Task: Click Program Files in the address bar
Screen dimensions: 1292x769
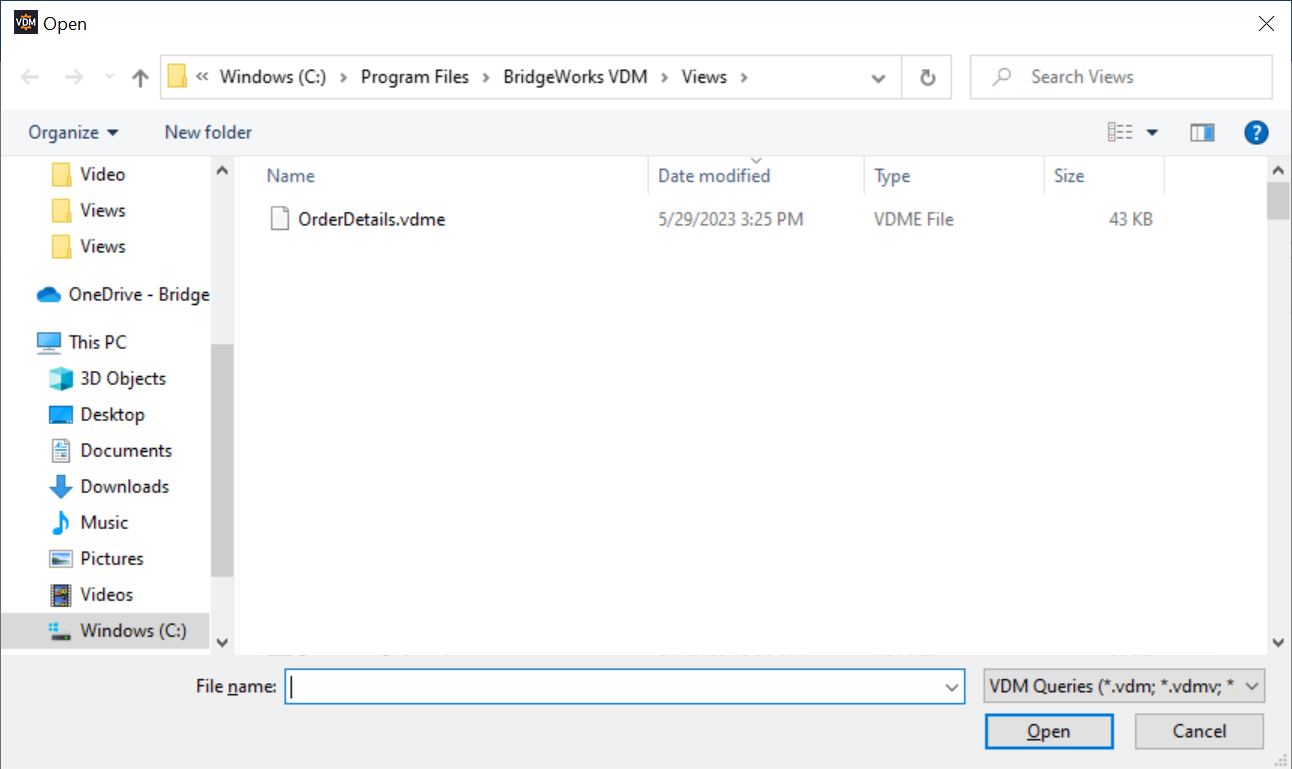Action: click(416, 76)
